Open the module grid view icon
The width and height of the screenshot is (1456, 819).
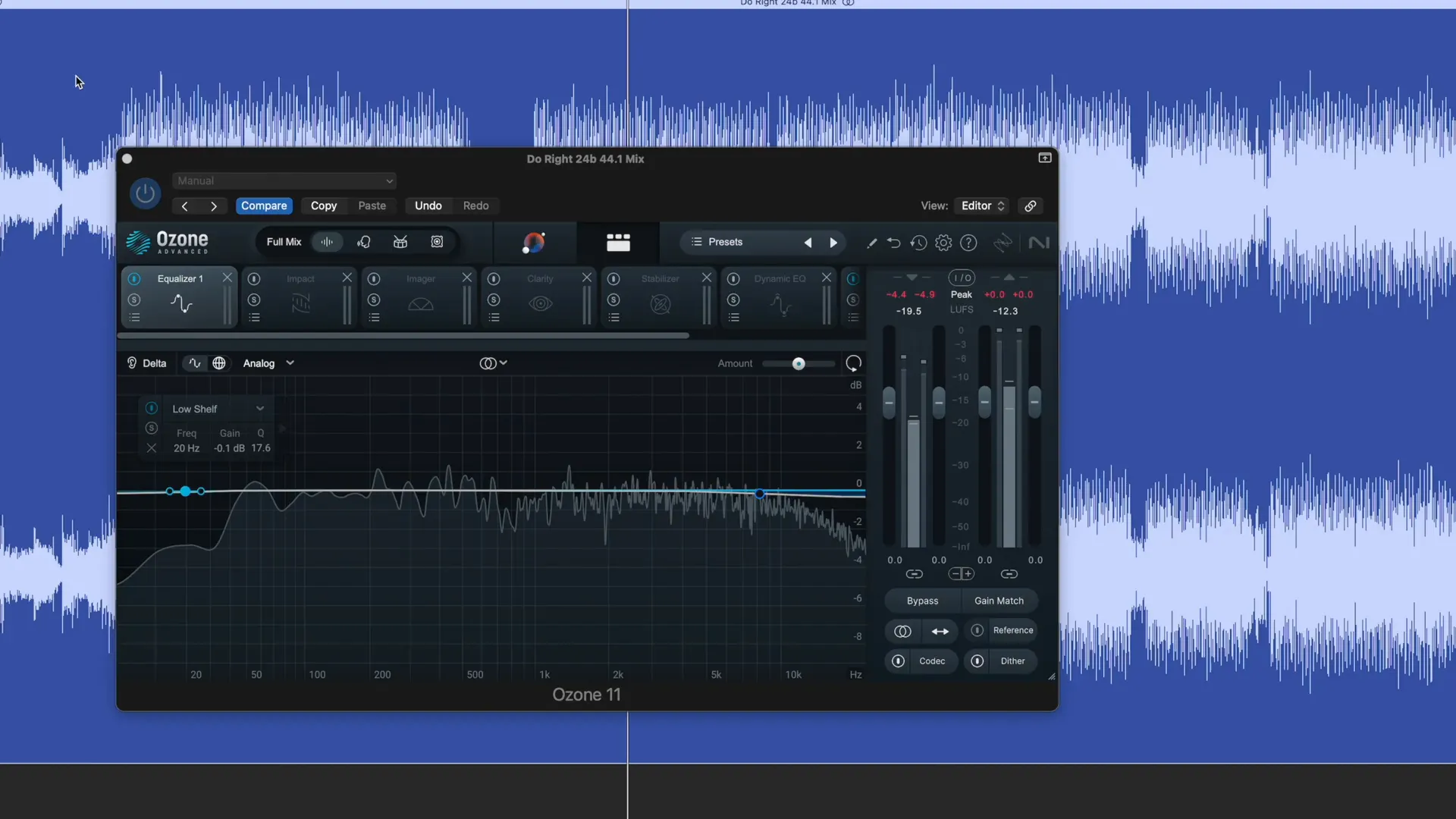(x=618, y=243)
